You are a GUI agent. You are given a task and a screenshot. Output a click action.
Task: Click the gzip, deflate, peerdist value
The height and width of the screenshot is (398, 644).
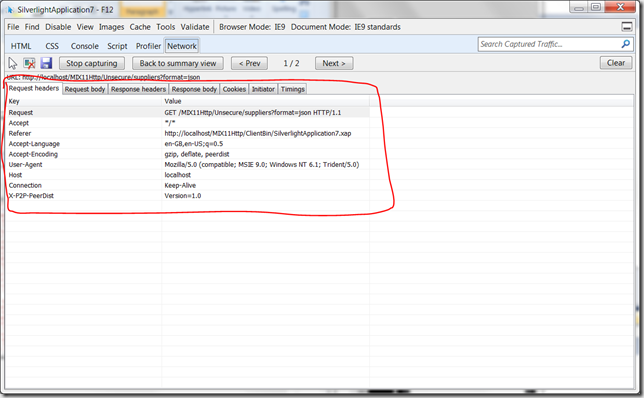tap(197, 154)
